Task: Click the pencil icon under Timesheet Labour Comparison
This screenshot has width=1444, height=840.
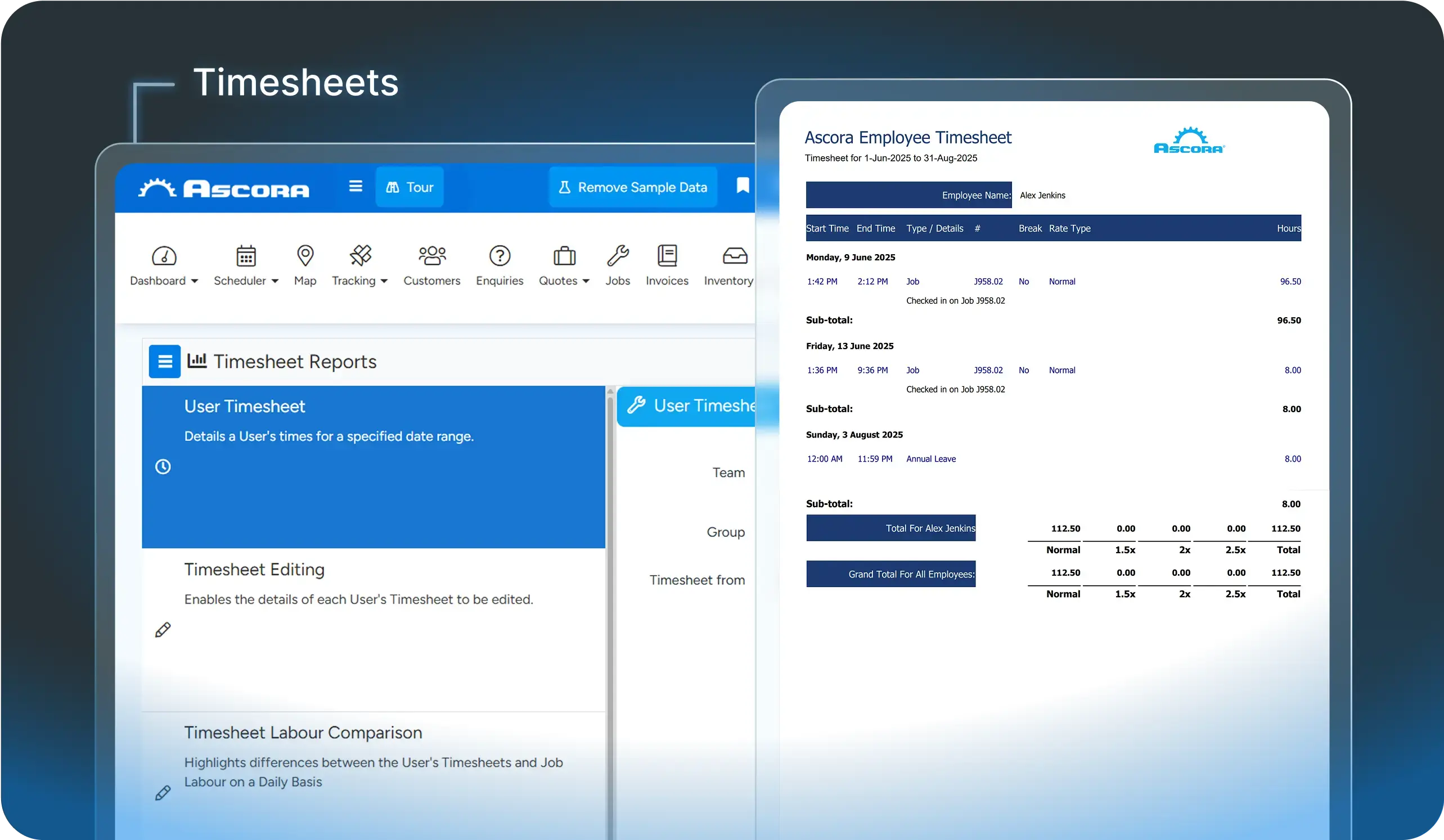Action: tap(162, 792)
